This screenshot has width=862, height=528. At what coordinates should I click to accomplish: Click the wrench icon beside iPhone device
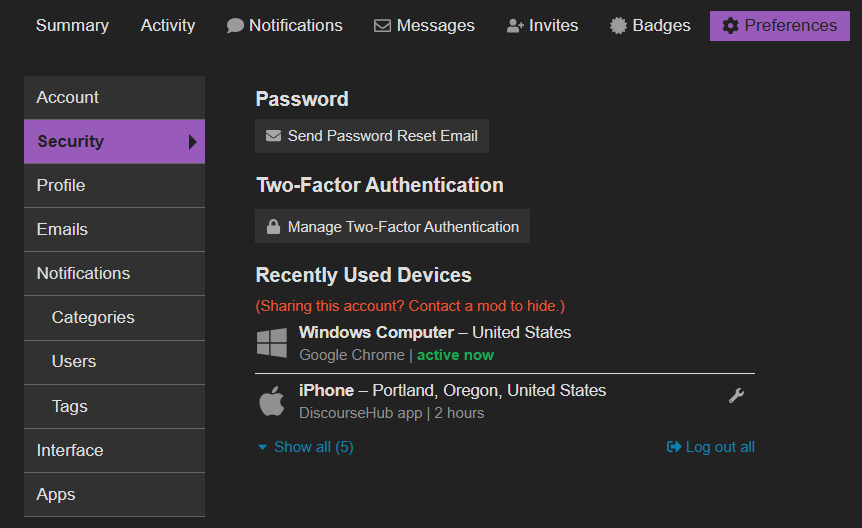coord(736,396)
